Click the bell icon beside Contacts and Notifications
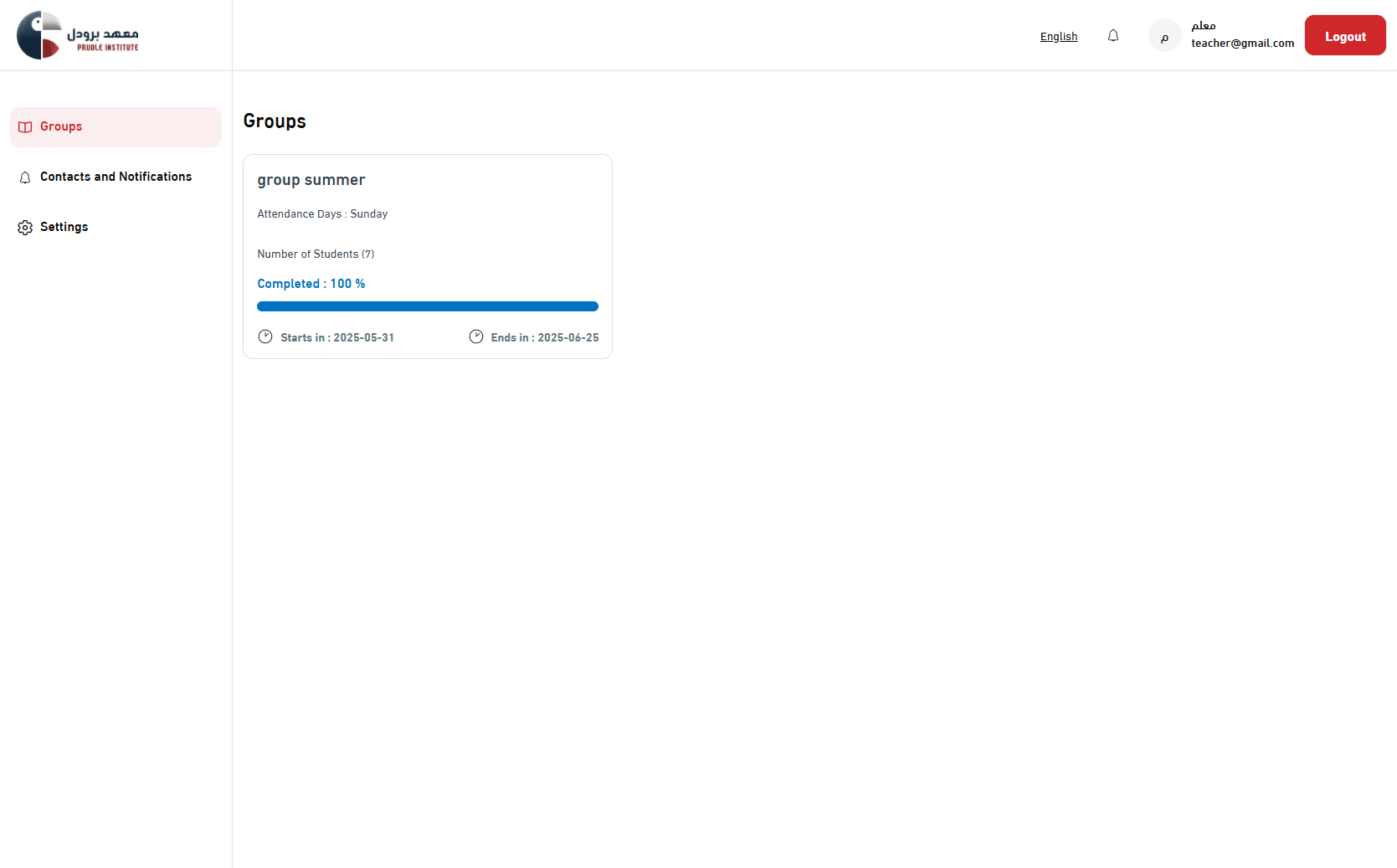Screen dimensions: 1397x868 tap(25, 177)
